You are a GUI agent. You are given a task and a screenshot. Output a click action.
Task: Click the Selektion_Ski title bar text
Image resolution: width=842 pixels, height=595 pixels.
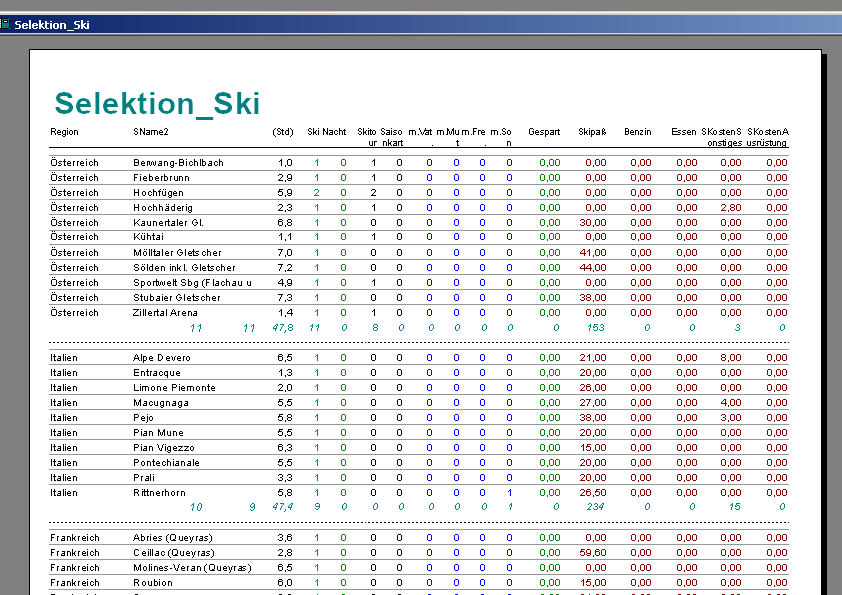[52, 24]
